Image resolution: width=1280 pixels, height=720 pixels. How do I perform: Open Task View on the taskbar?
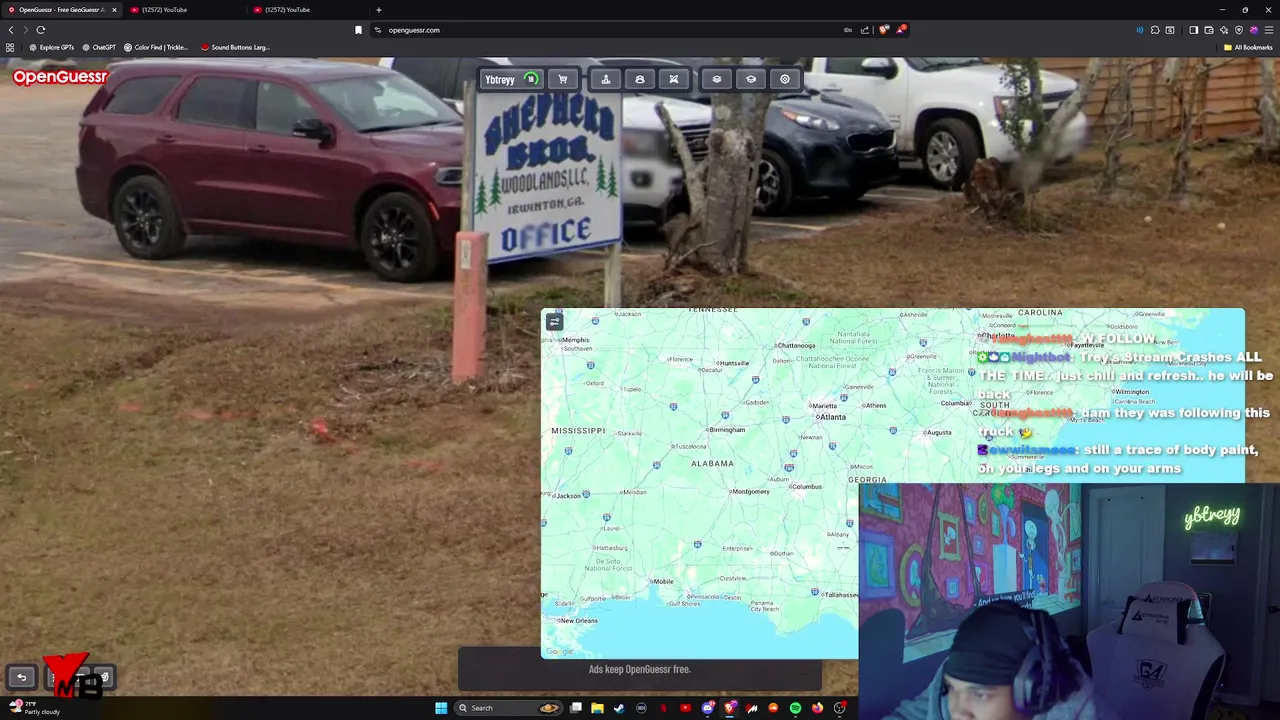576,708
